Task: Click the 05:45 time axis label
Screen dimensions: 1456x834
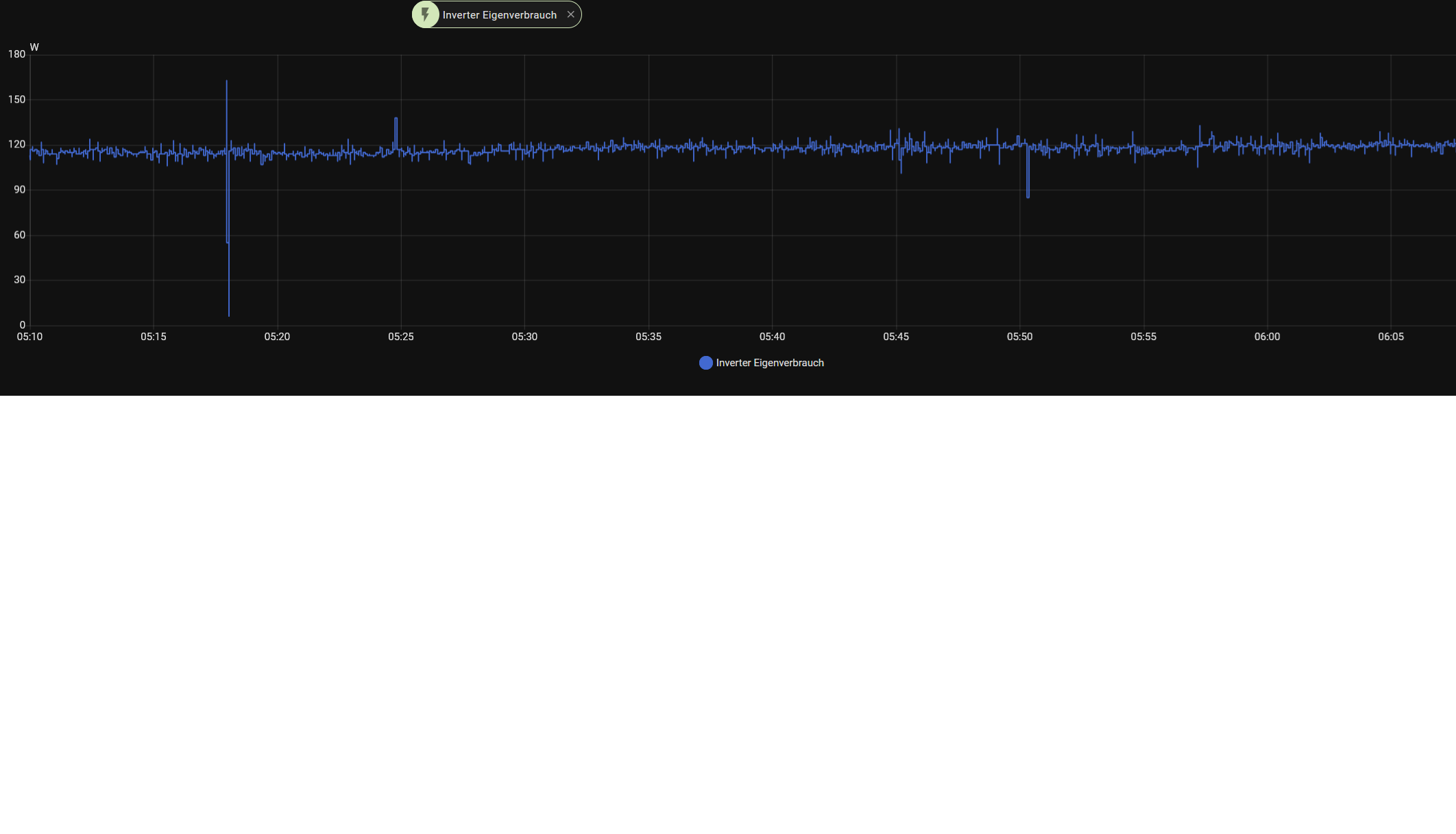Action: tap(896, 337)
